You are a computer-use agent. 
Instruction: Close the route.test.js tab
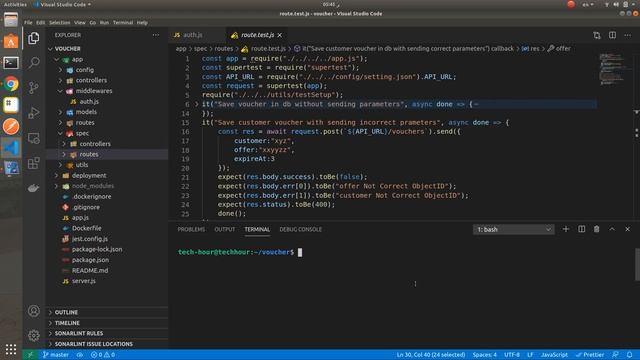point(280,35)
